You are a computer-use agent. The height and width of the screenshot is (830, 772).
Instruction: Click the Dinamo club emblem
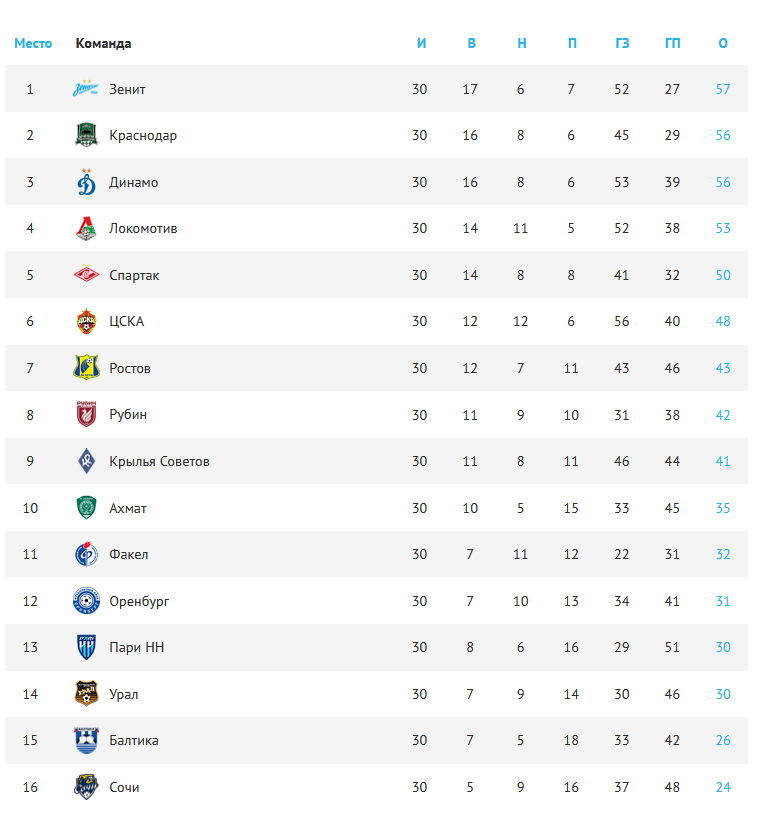(x=86, y=182)
